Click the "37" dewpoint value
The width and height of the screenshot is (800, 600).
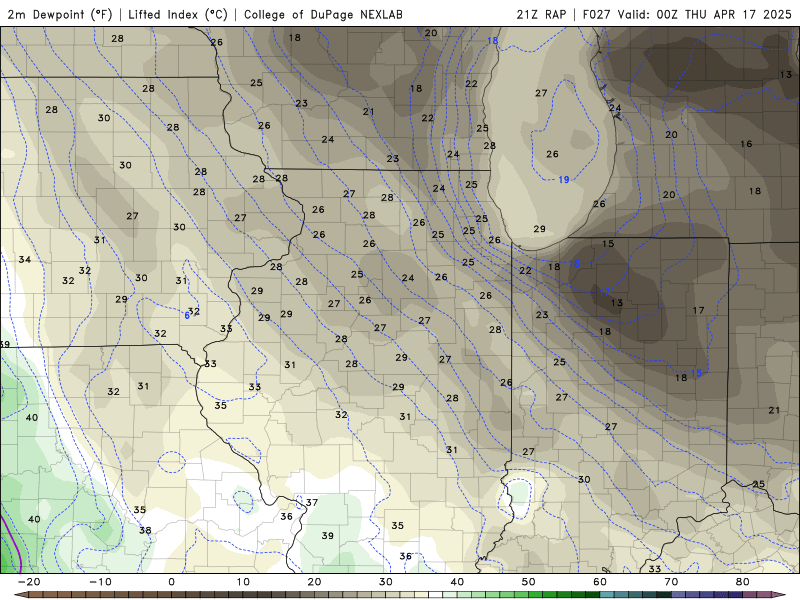pyautogui.click(x=312, y=503)
